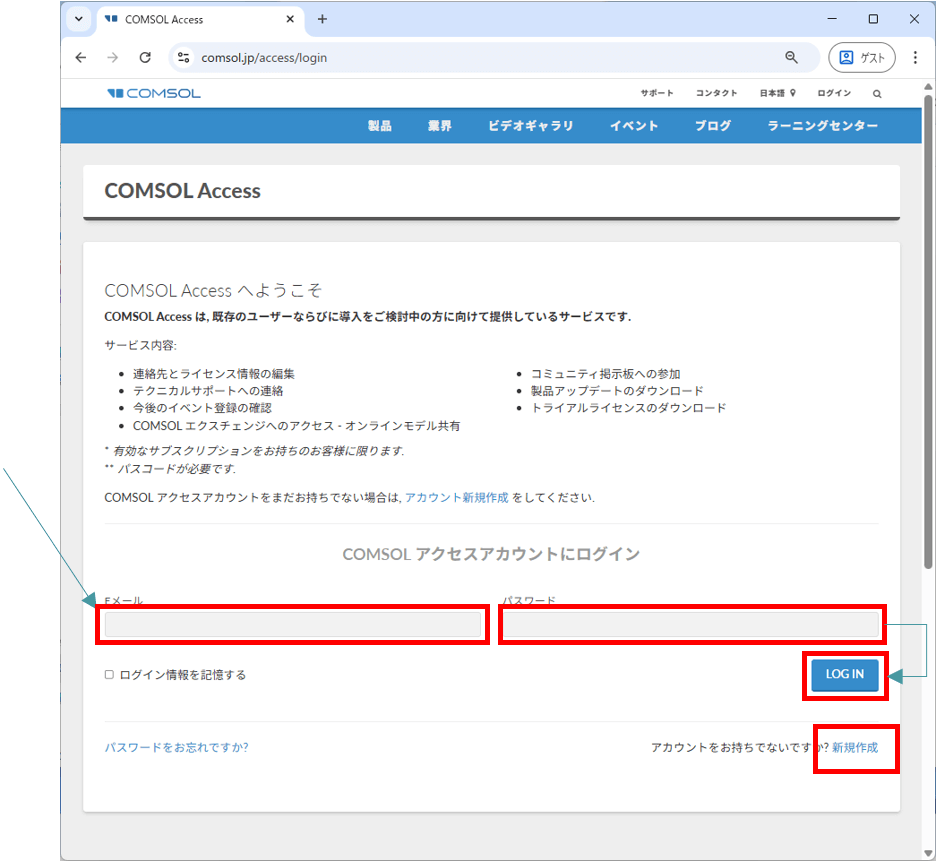The width and height of the screenshot is (936, 862).
Task: Enable the ログイン情報を記憶する checkbox
Action: pos(110,675)
